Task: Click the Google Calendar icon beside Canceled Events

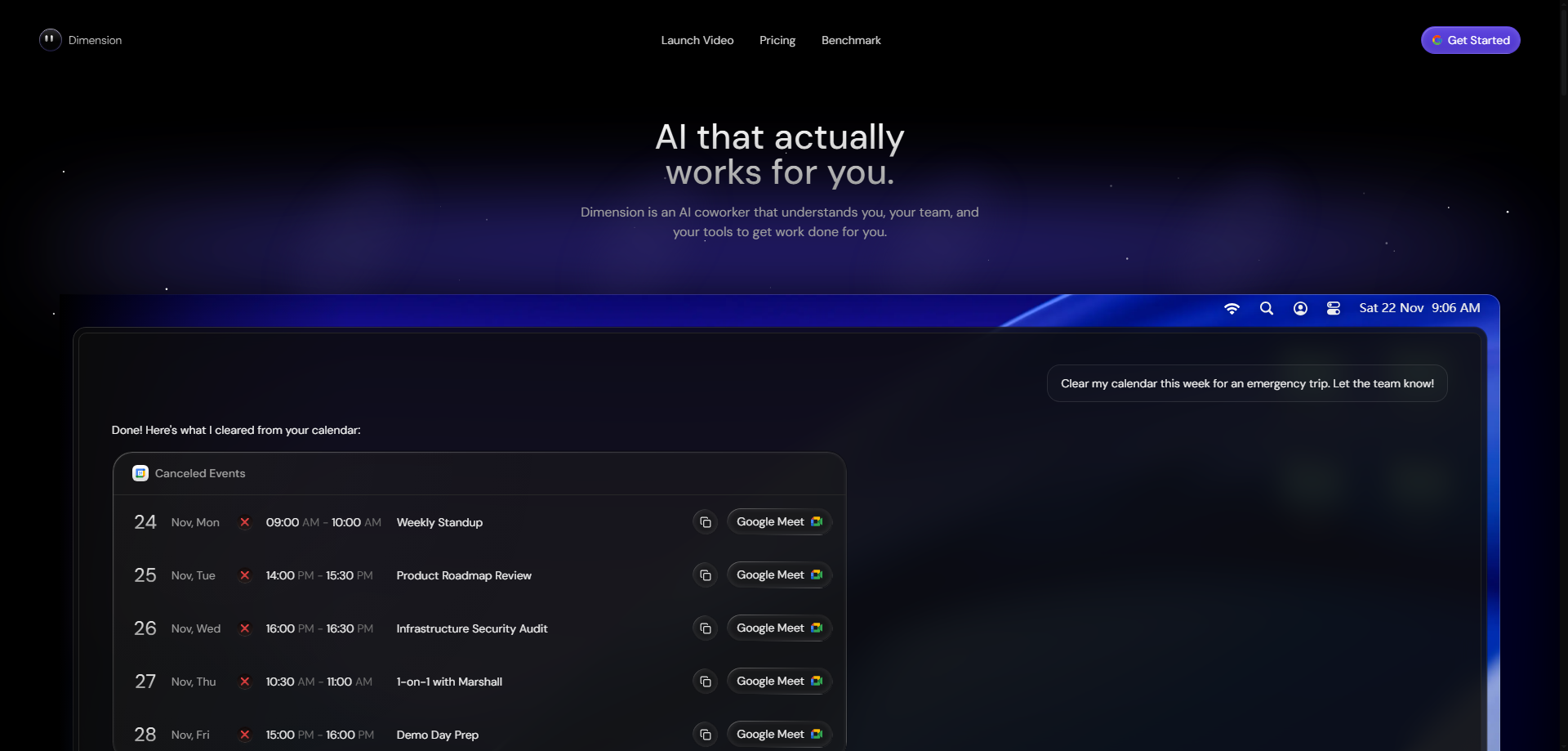Action: [x=140, y=472]
